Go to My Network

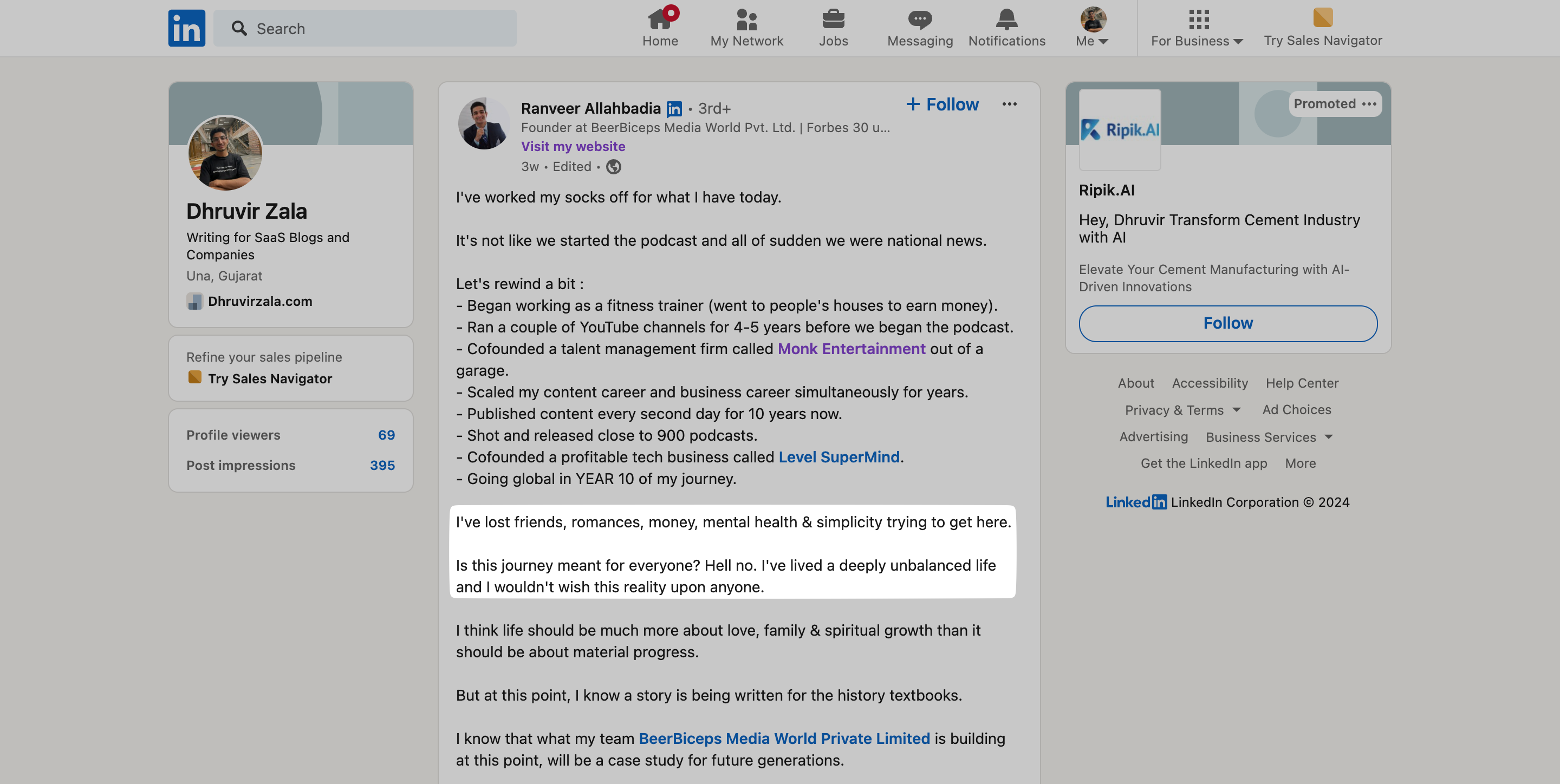[x=747, y=28]
